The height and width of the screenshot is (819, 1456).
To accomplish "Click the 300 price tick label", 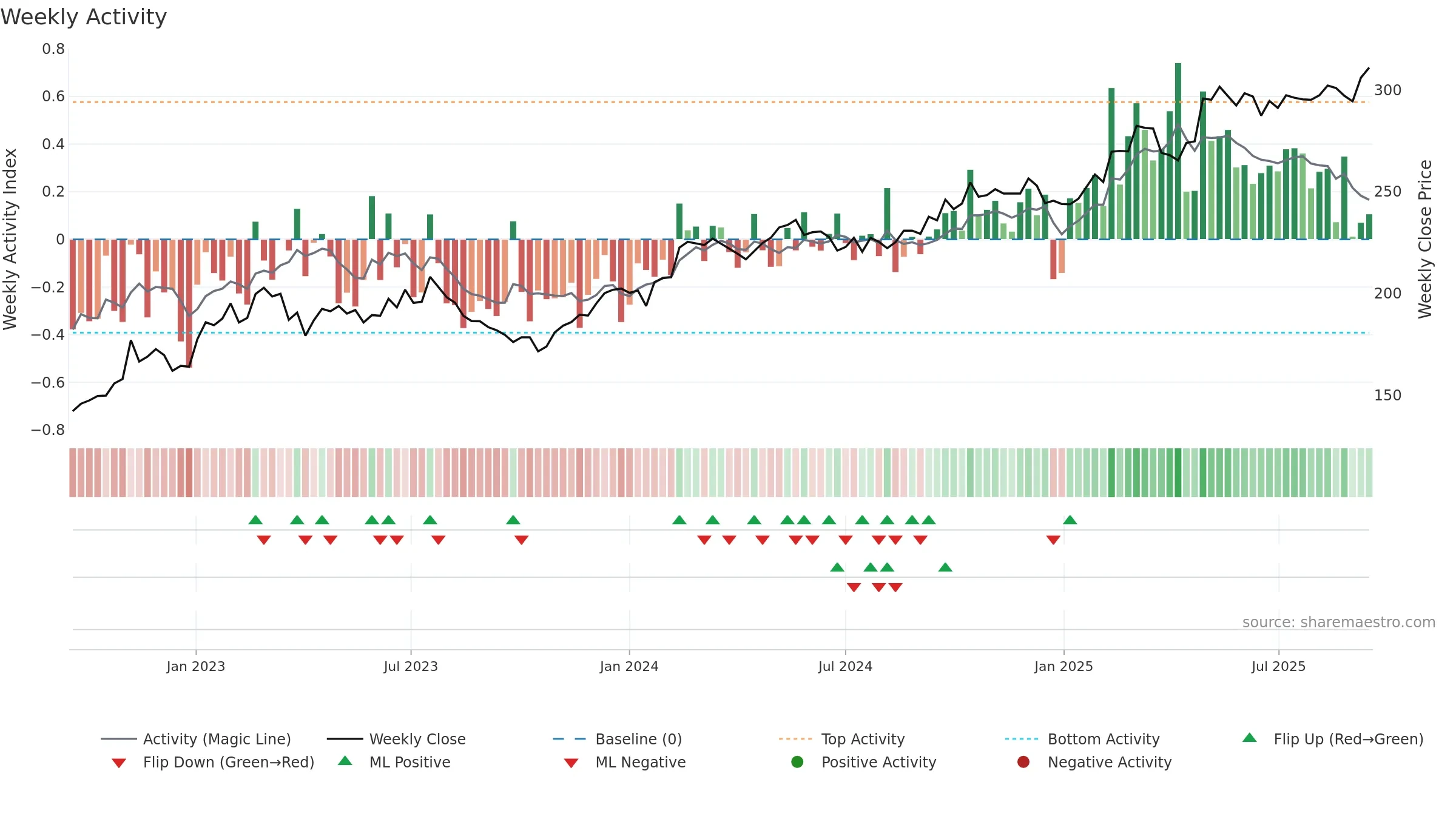I will click(x=1388, y=90).
